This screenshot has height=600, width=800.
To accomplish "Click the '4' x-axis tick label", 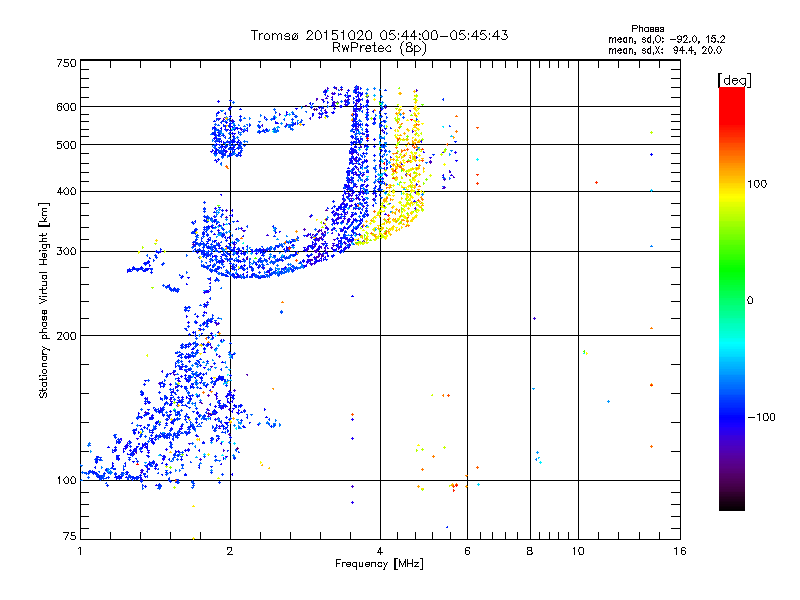I will click(x=380, y=551).
